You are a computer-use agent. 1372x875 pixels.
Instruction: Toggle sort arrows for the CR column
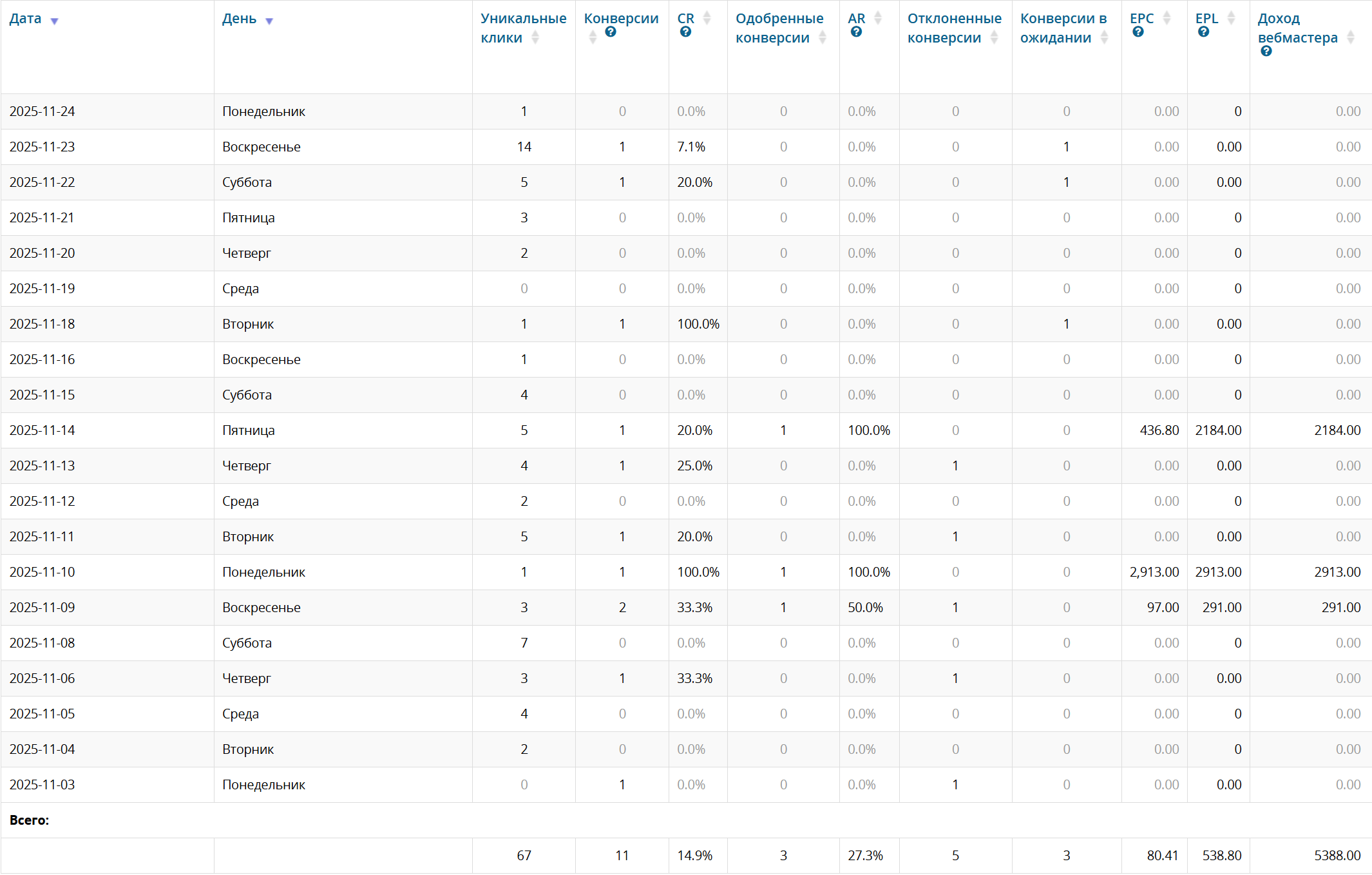(x=707, y=19)
